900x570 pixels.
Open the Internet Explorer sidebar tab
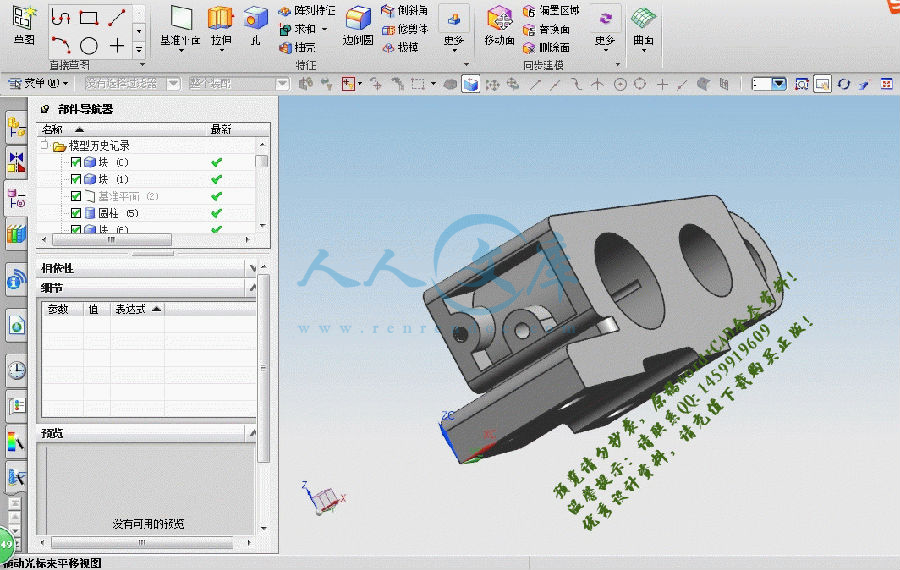click(16, 325)
